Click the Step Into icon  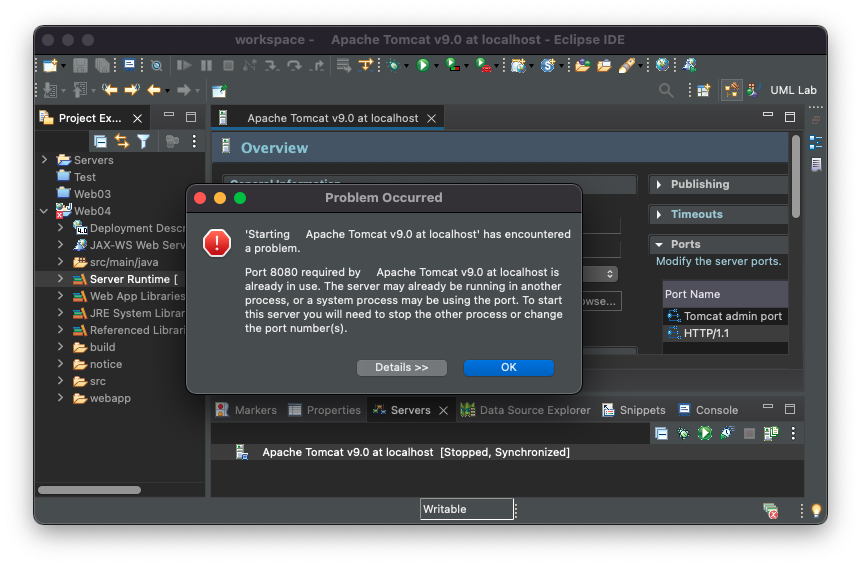tap(271, 66)
